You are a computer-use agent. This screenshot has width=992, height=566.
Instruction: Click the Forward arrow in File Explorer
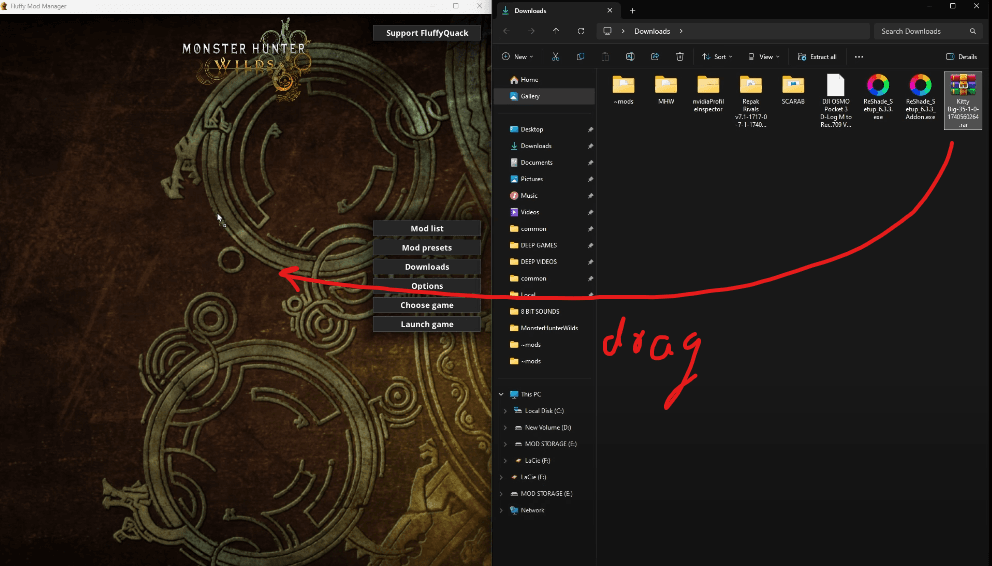531,31
